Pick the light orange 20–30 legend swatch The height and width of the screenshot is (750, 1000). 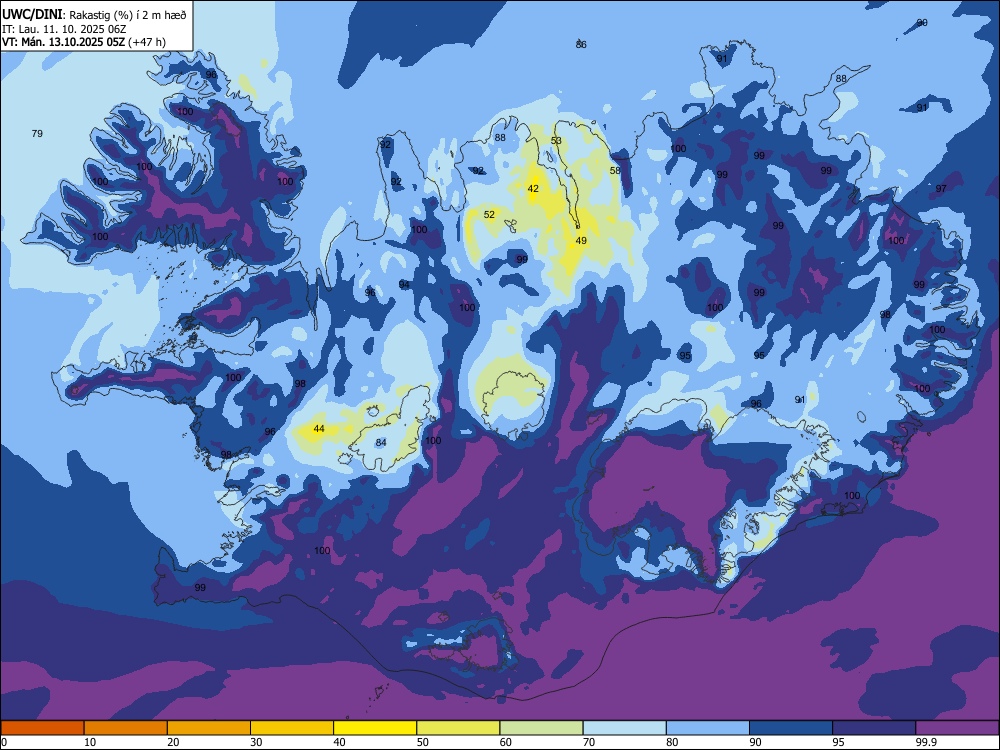209,728
